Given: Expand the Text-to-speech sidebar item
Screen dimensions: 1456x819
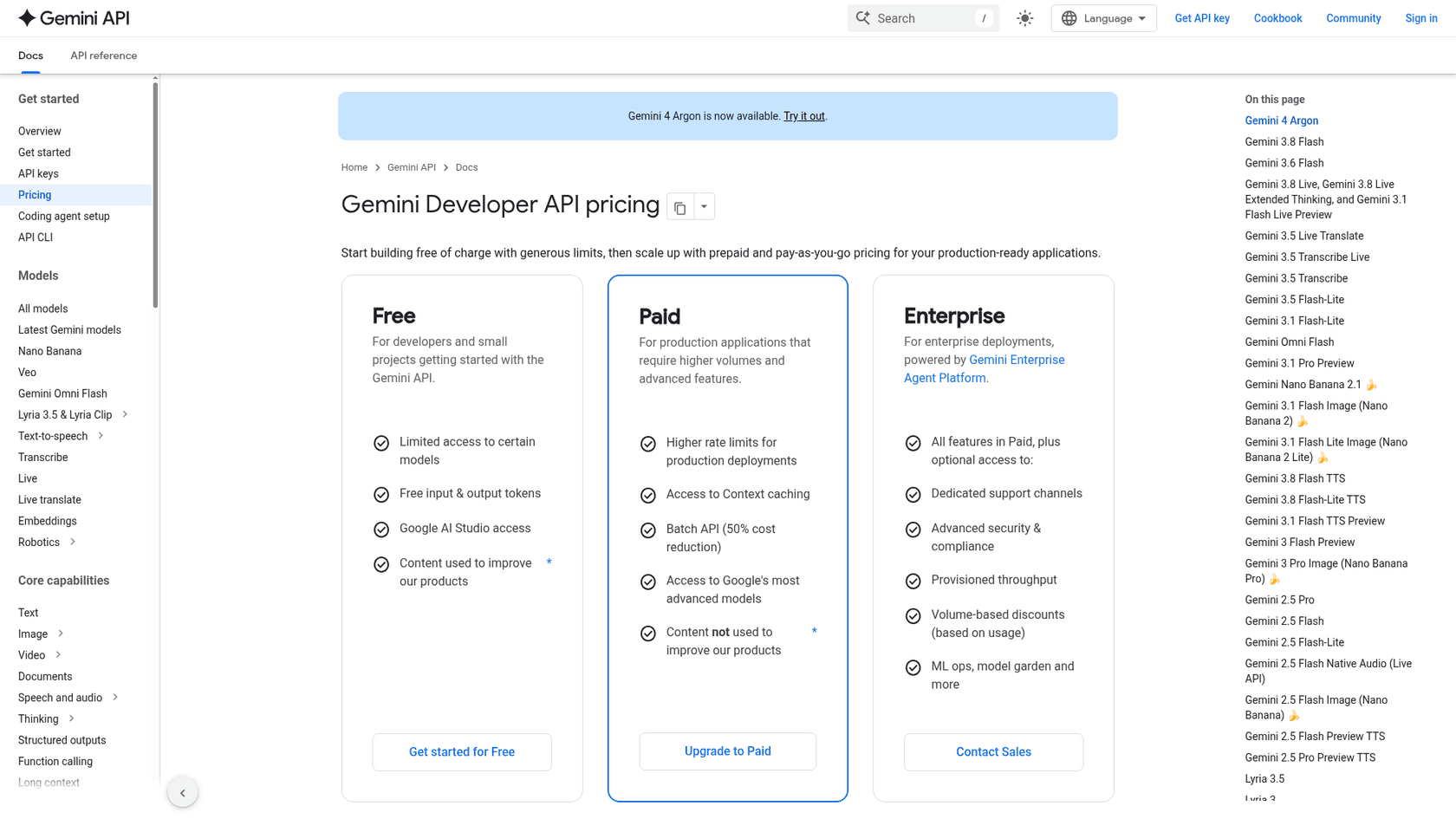Looking at the screenshot, I should click(101, 436).
